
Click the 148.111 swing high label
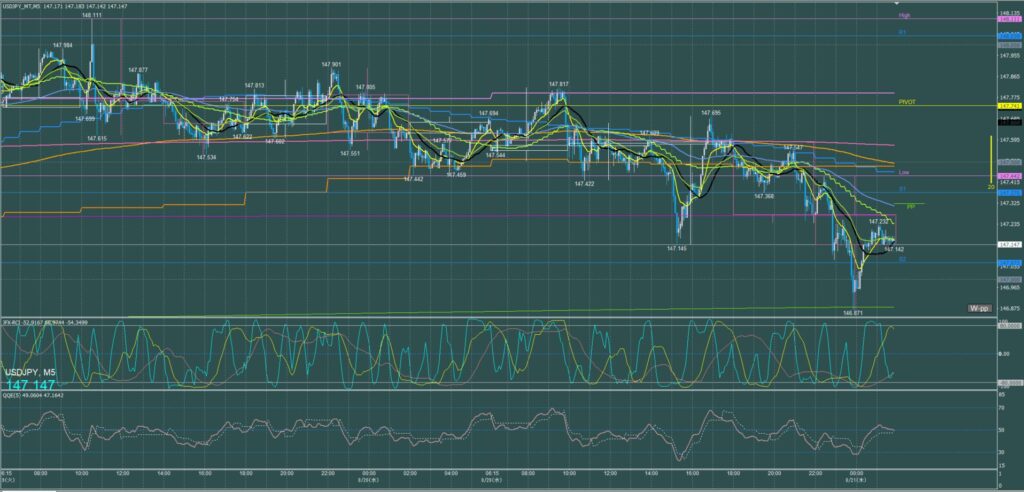click(91, 16)
